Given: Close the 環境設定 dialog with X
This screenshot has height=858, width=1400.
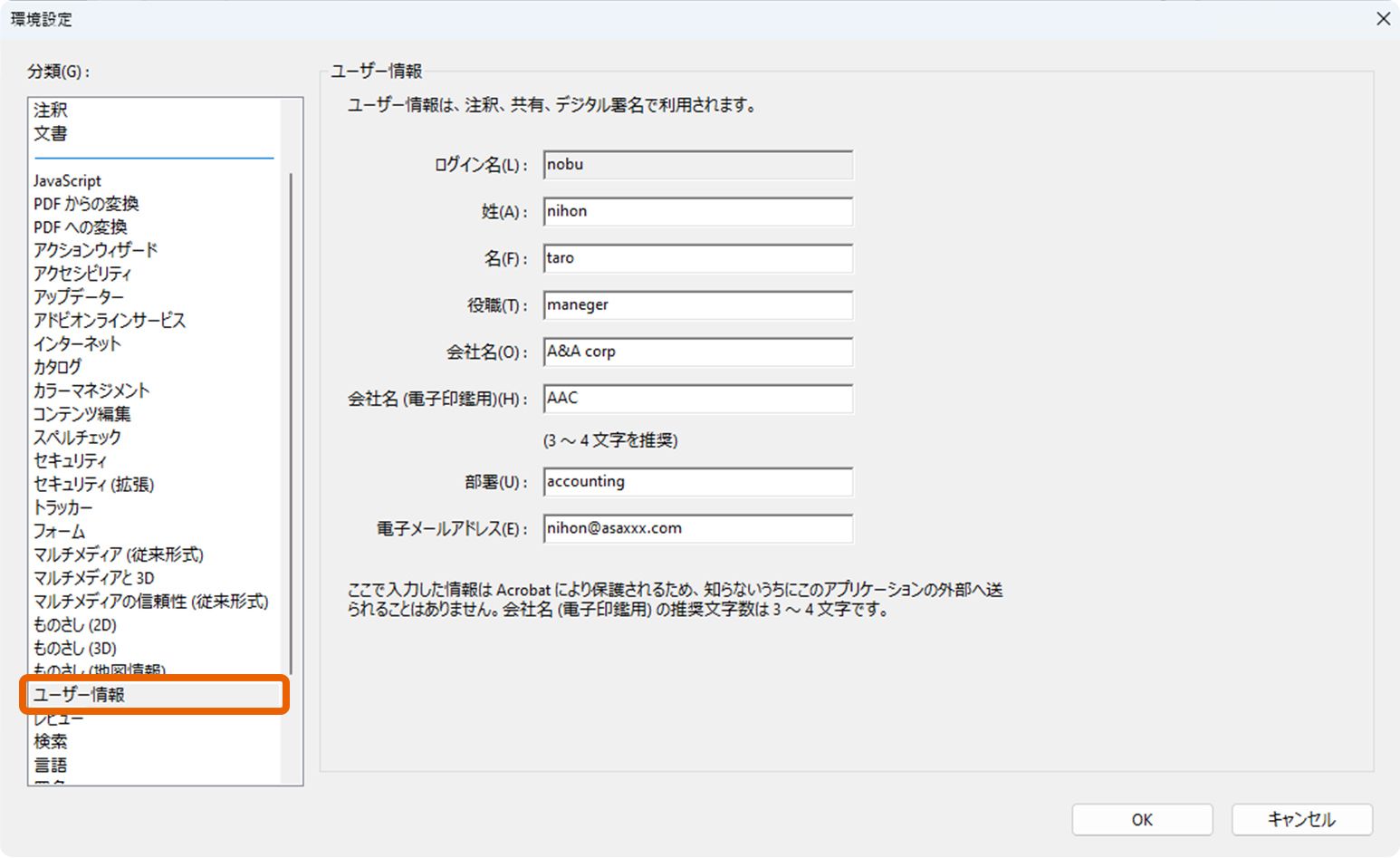Looking at the screenshot, I should [x=1383, y=19].
